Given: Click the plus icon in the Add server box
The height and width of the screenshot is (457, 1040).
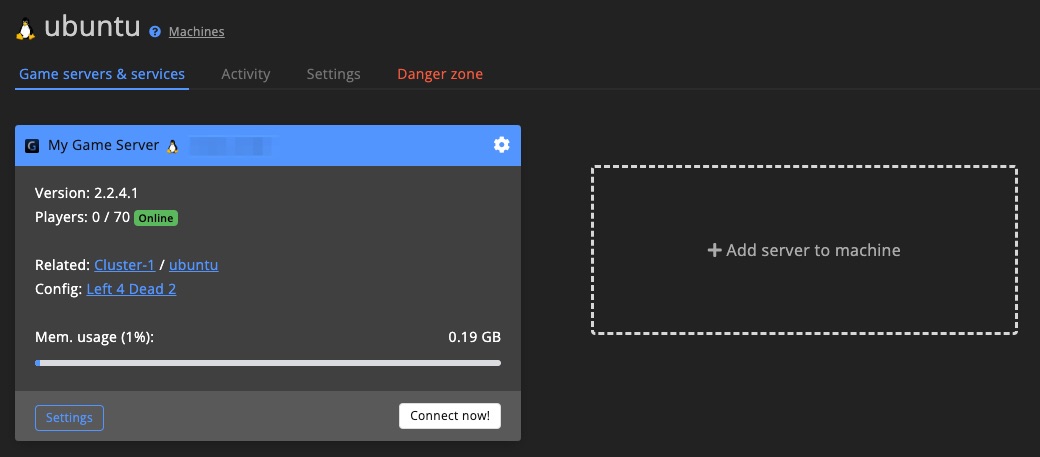Looking at the screenshot, I should pos(714,251).
